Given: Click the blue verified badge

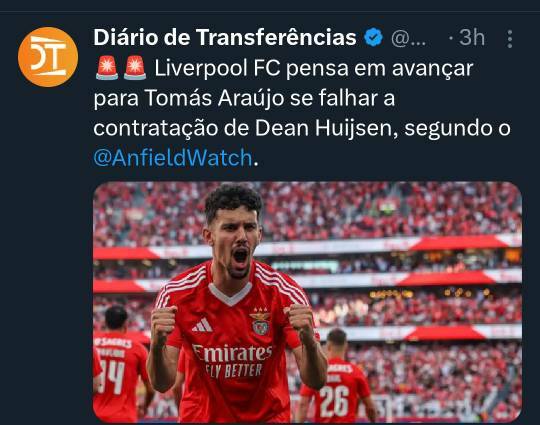Looking at the screenshot, I should point(373,38).
